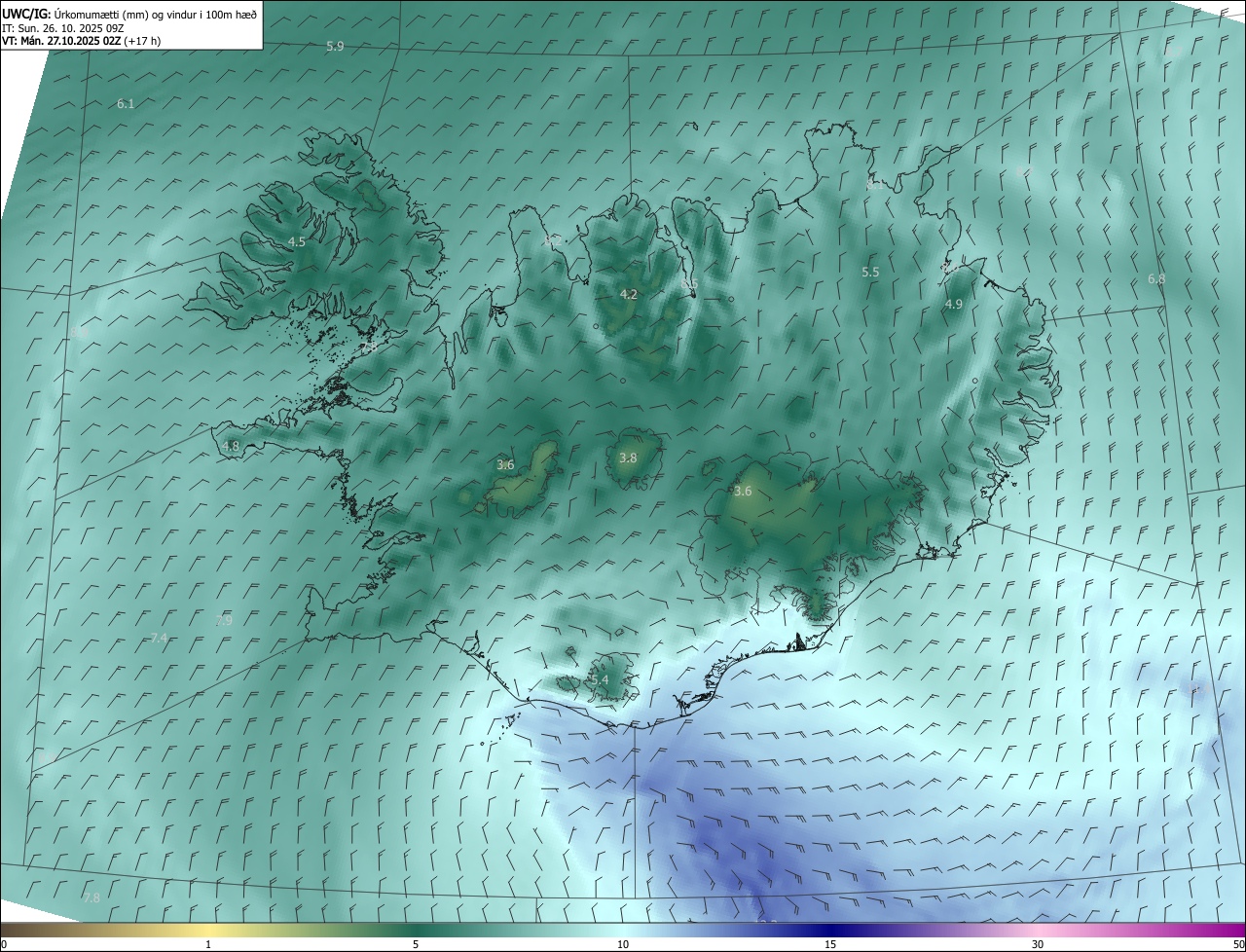Image resolution: width=1246 pixels, height=952 pixels.
Task: Select the valid time 'VT: Mán. 27.10.2025 02Z'
Action: tap(62, 40)
